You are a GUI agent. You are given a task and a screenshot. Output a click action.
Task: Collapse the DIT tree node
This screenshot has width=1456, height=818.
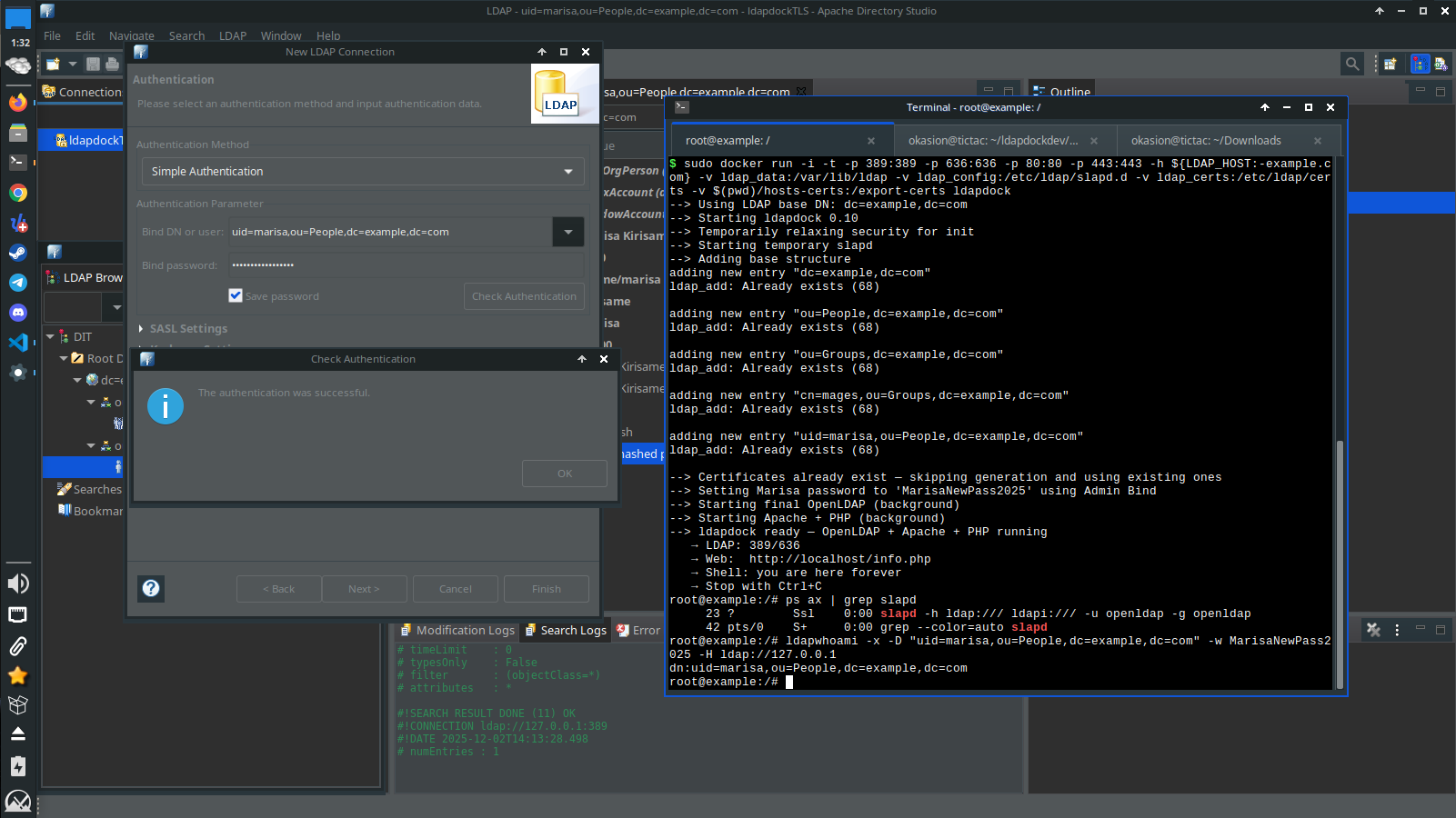click(50, 336)
